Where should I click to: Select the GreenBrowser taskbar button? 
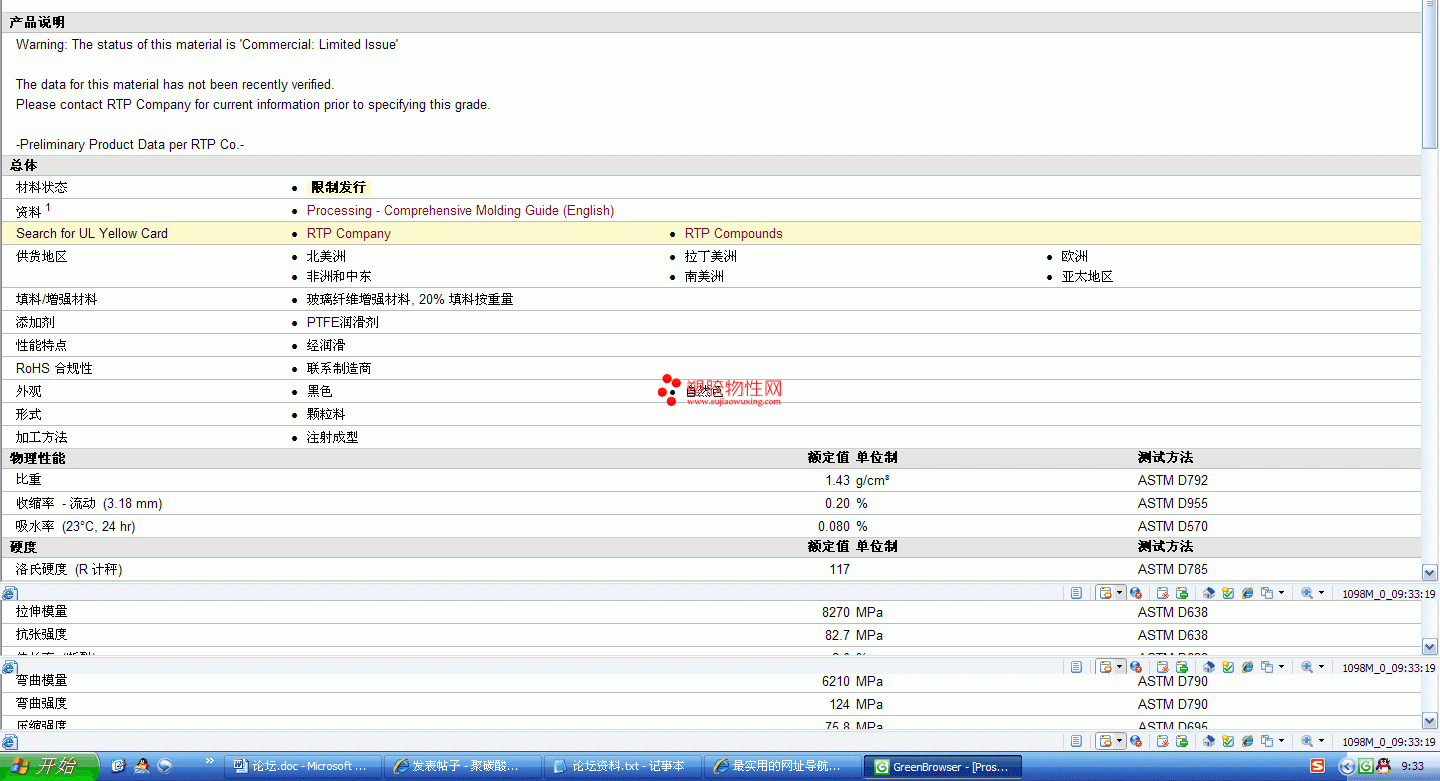click(x=941, y=766)
